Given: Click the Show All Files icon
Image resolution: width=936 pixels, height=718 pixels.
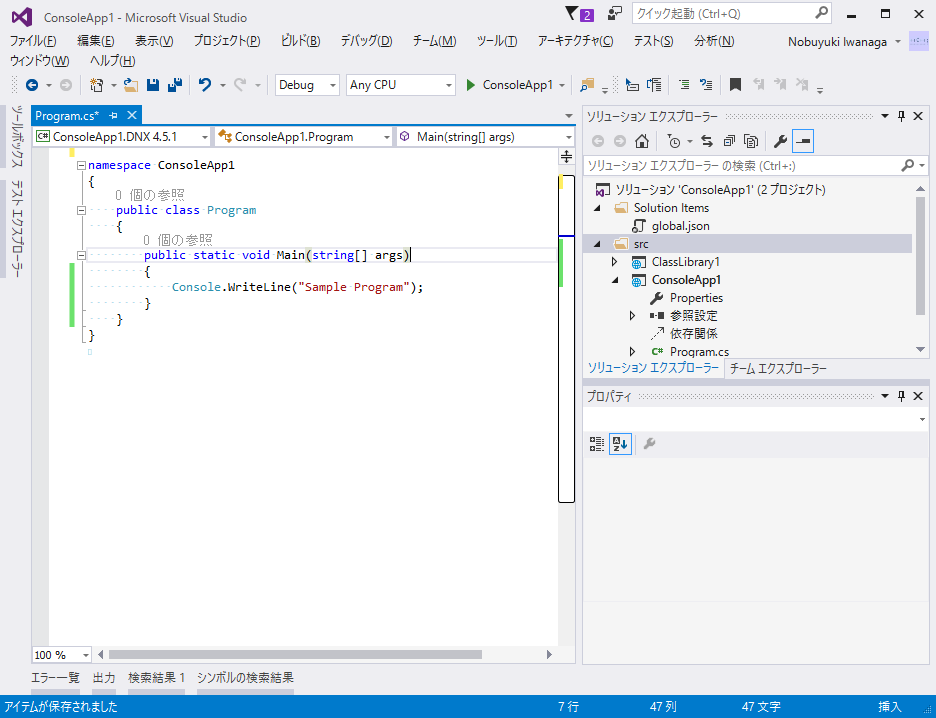Looking at the screenshot, I should point(751,141).
